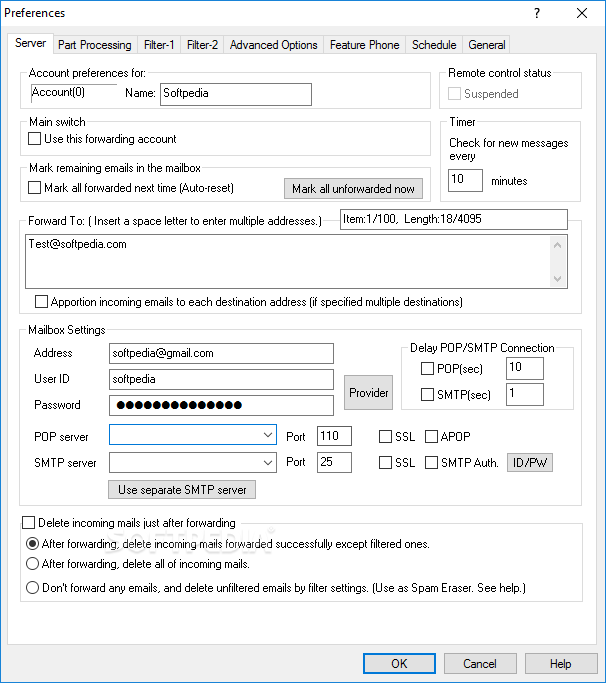The image size is (606, 683).
Task: Expand the POP server dropdown
Action: pos(267,435)
